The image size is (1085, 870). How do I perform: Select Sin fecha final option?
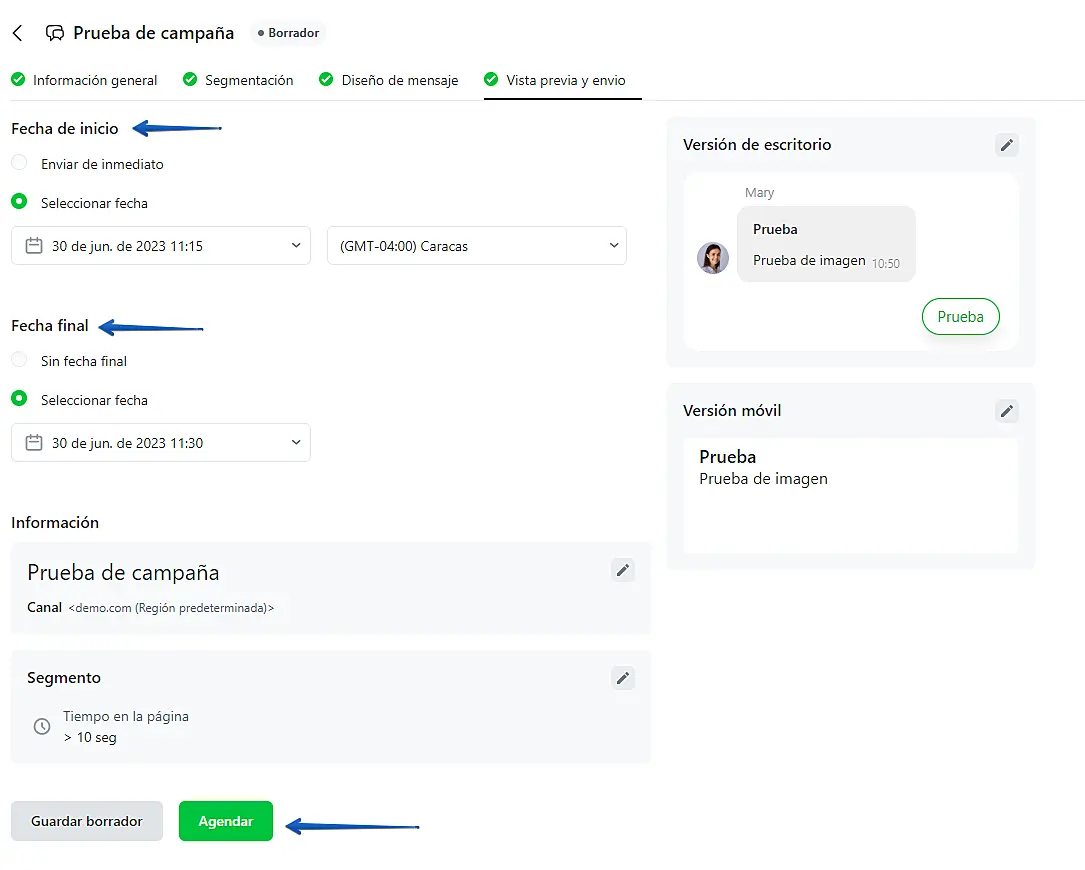pos(19,360)
